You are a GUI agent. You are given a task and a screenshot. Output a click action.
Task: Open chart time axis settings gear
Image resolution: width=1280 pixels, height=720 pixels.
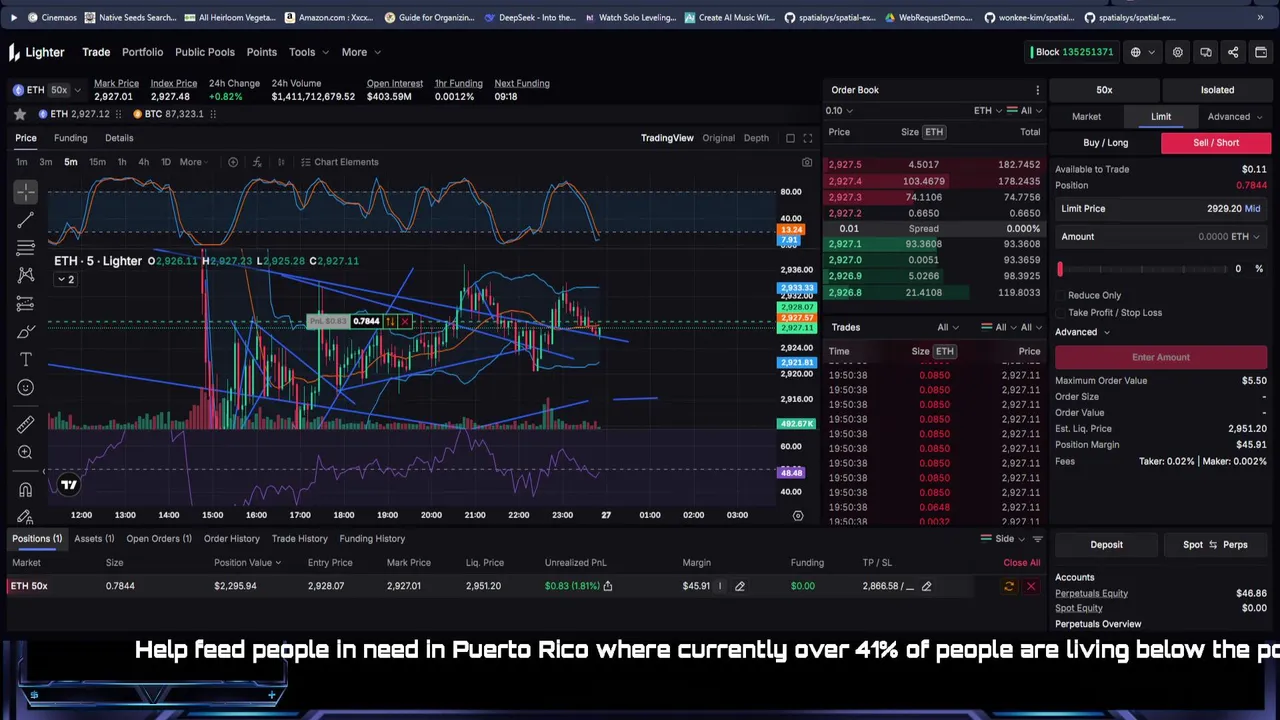coord(798,515)
